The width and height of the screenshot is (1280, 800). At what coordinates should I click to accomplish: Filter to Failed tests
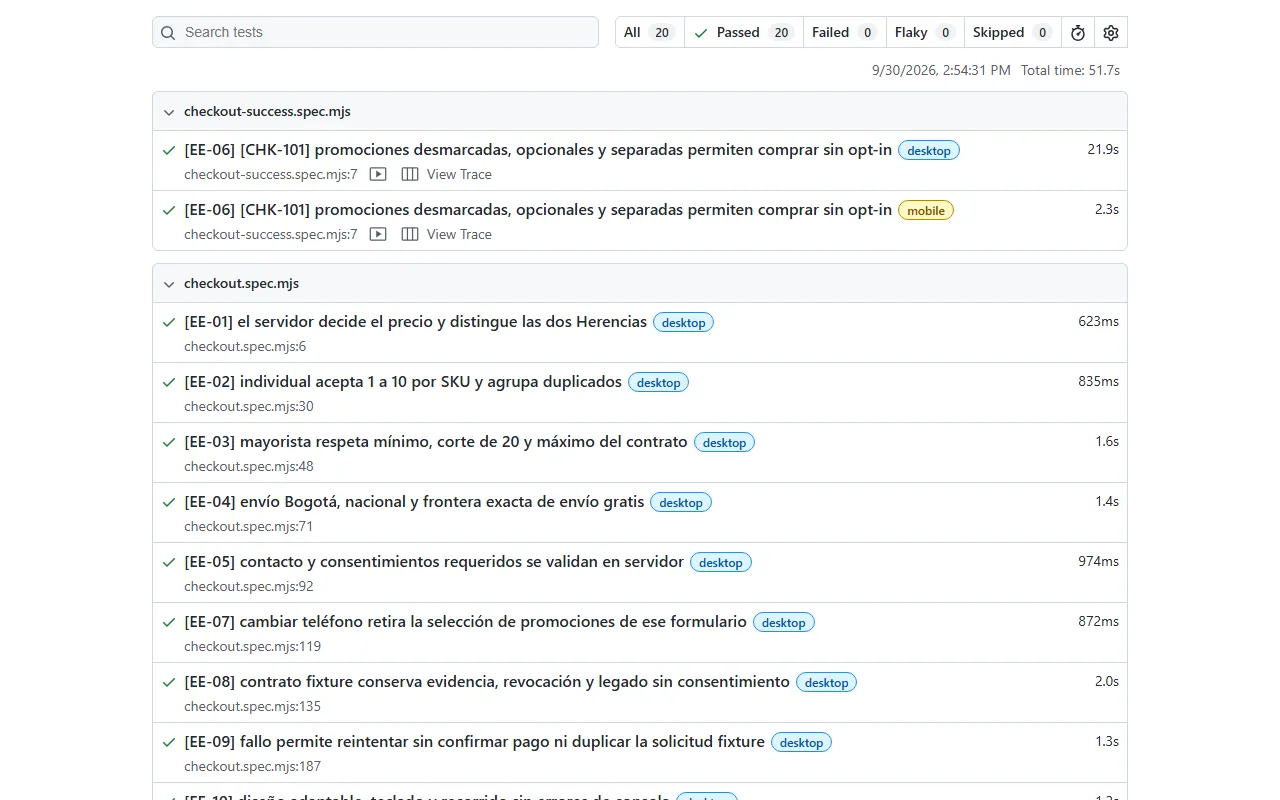(x=845, y=32)
